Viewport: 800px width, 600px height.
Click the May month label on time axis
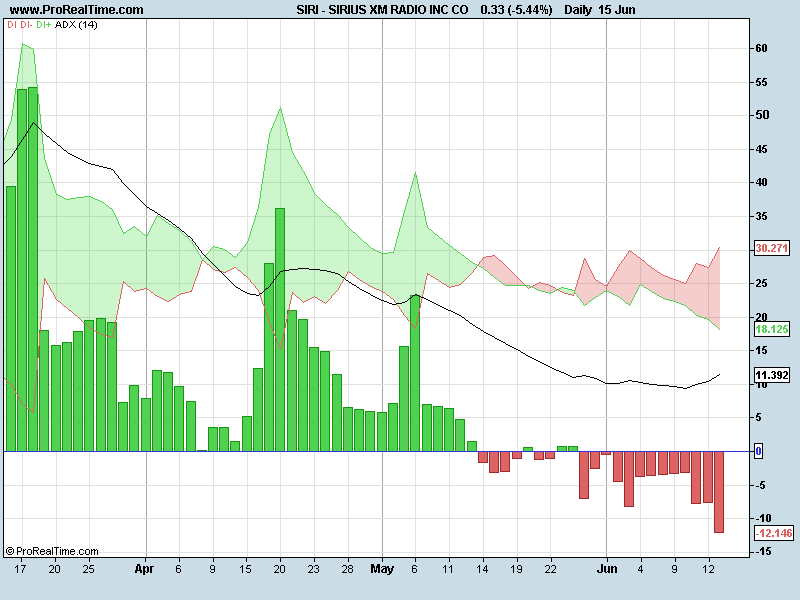click(x=382, y=569)
